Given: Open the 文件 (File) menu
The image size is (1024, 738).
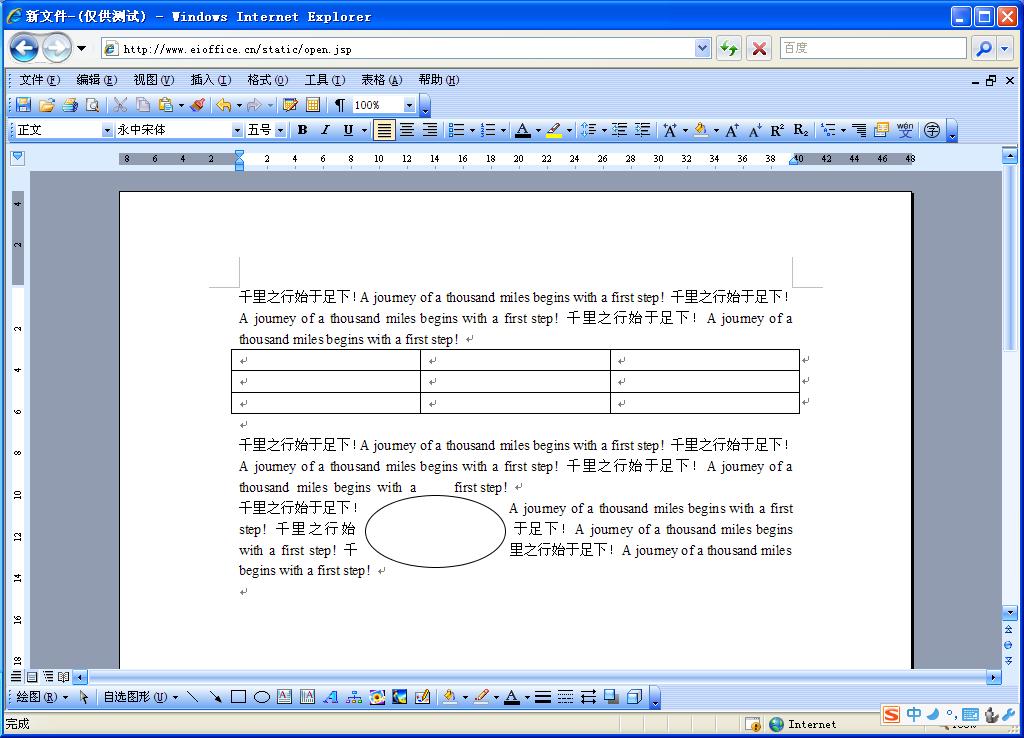Looking at the screenshot, I should point(39,80).
